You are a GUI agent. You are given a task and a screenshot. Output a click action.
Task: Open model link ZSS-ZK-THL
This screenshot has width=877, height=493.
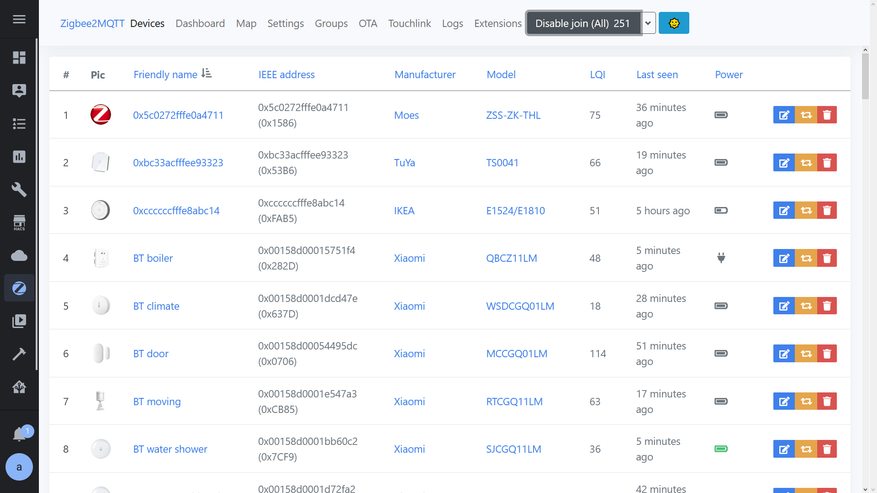coord(513,115)
